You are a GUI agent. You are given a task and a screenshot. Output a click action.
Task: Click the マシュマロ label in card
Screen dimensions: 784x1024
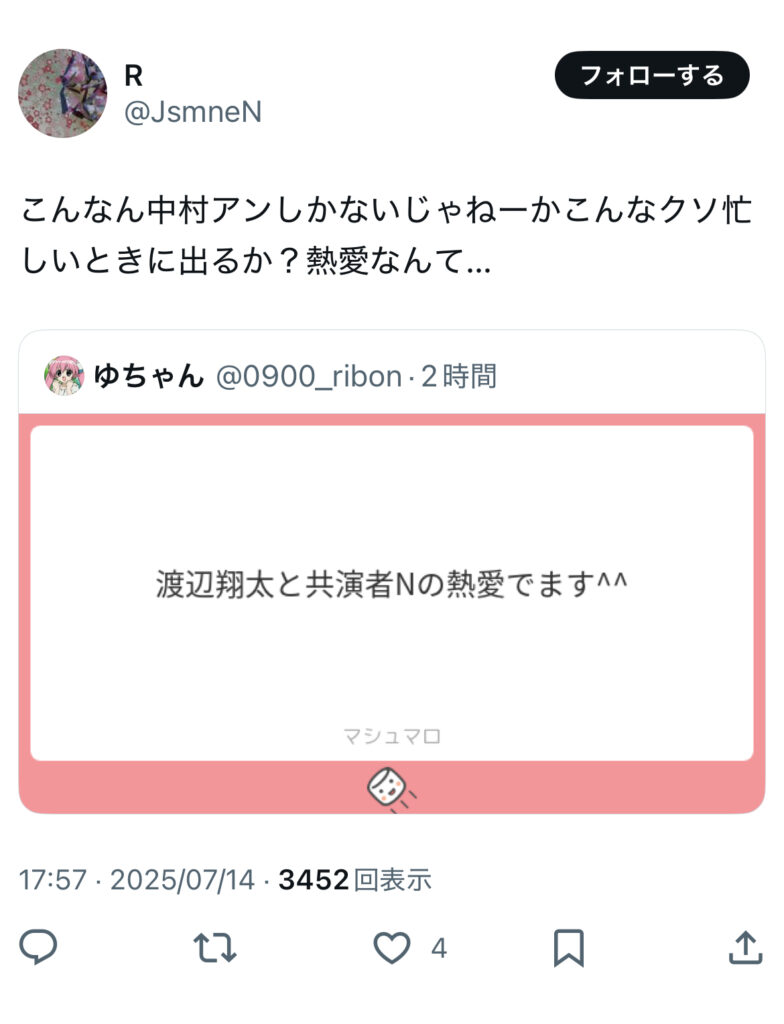click(392, 737)
